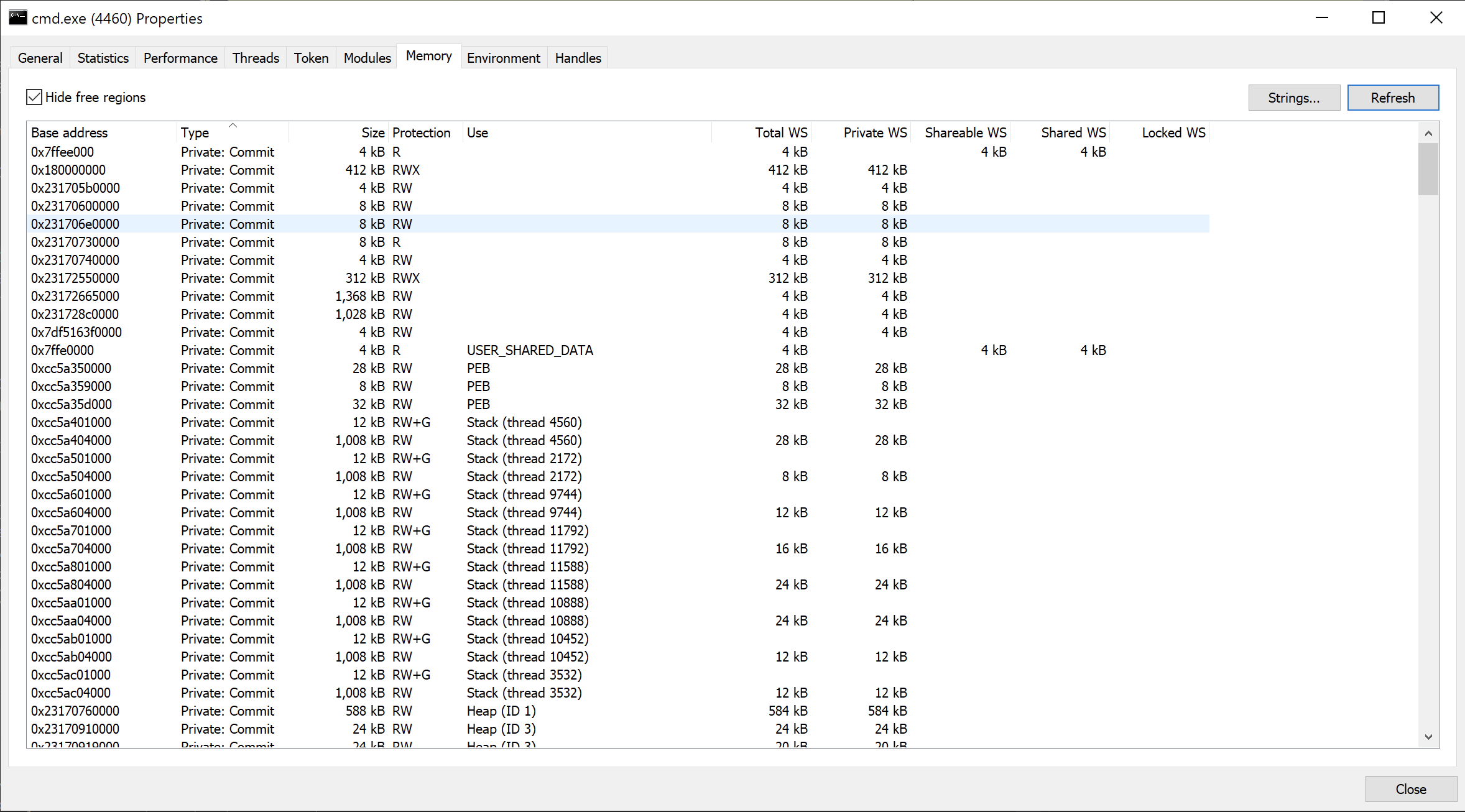
Task: Open the Modules tab
Action: (x=367, y=58)
